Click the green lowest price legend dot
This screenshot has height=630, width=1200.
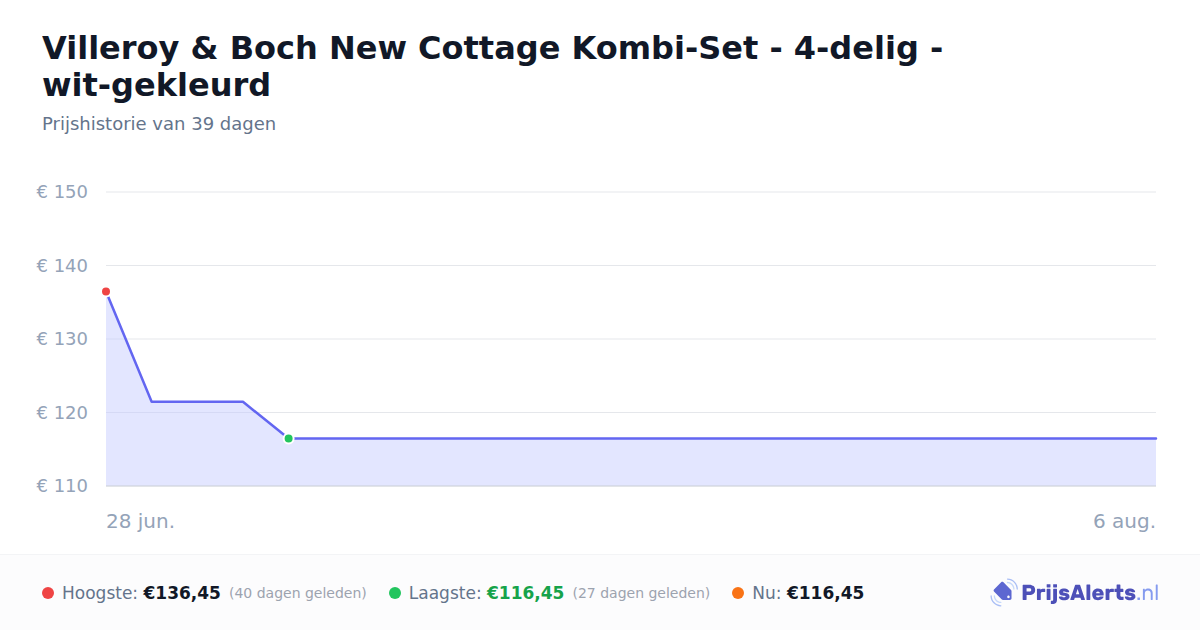click(x=395, y=593)
